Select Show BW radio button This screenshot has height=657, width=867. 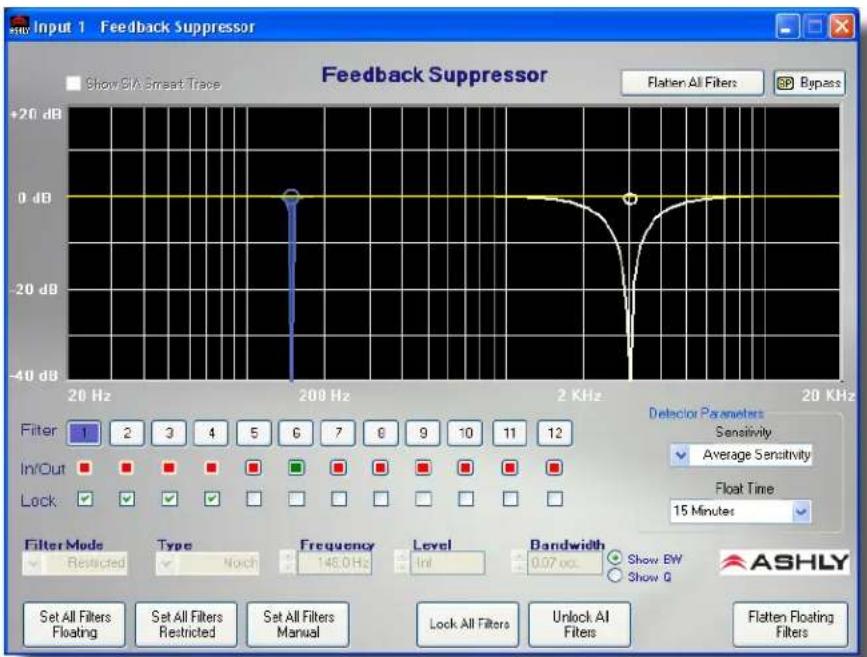tap(614, 558)
